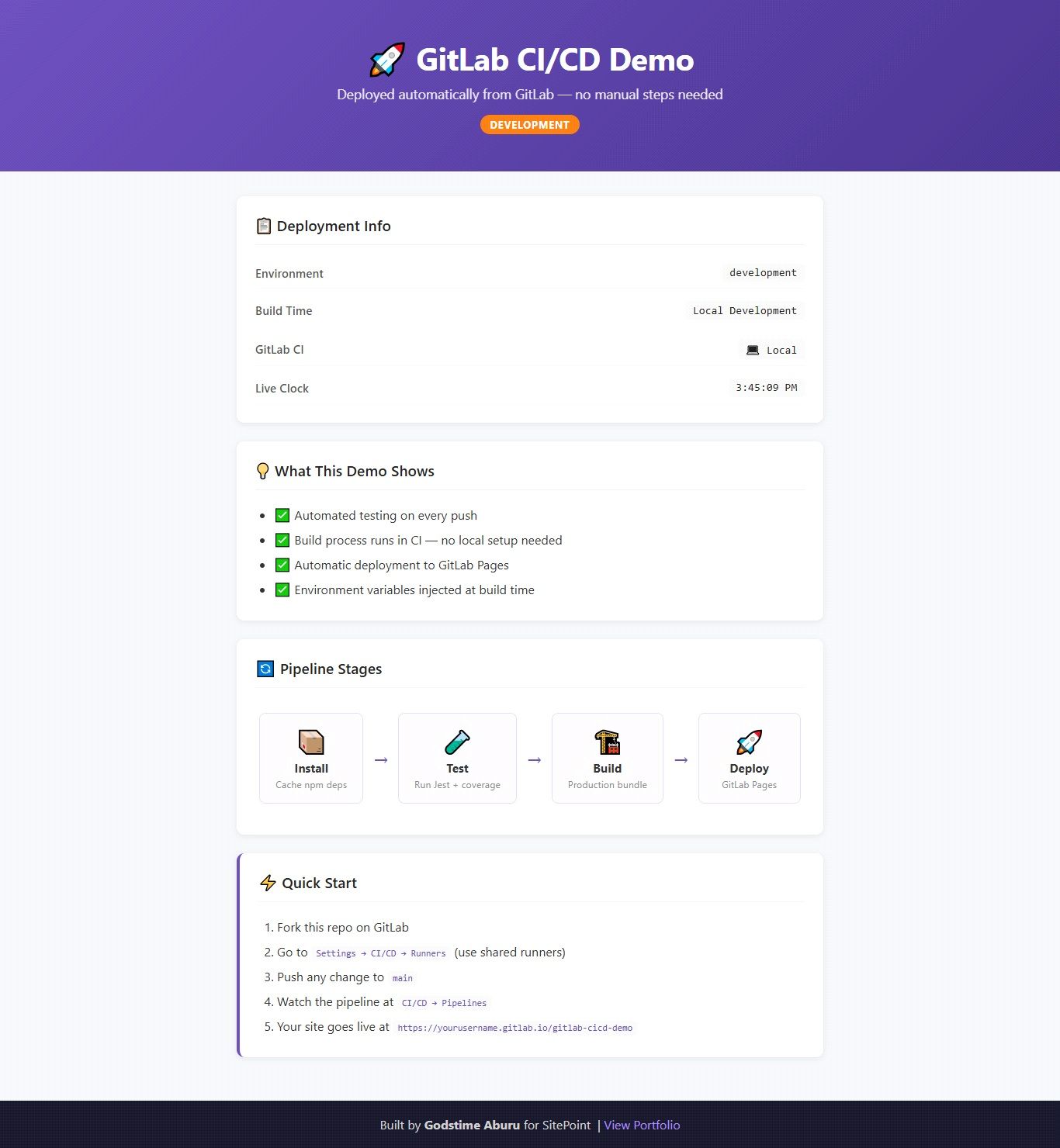Click the (use shared runners) note
The height and width of the screenshot is (1148, 1060).
[x=510, y=952]
